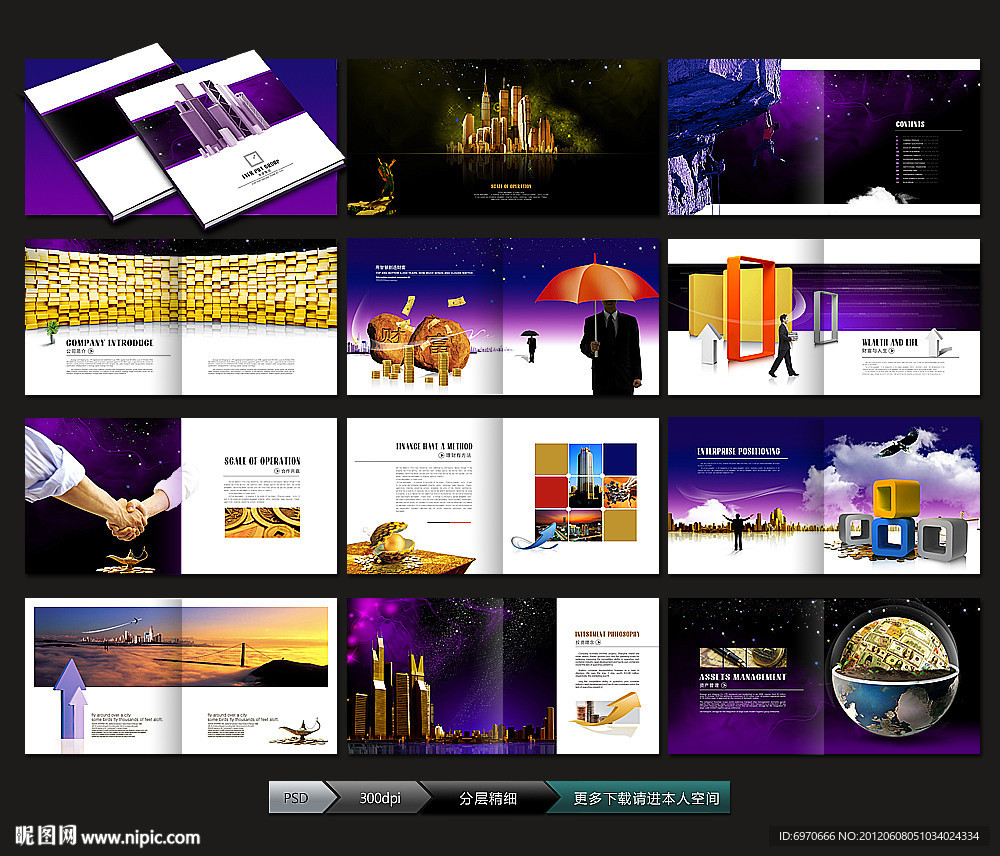Click the orange umbrella in the spread
The image size is (1000, 856).
[x=596, y=283]
